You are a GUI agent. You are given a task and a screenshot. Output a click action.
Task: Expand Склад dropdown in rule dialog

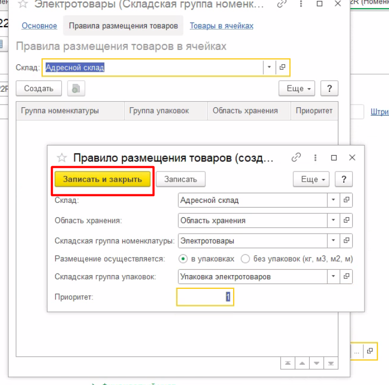[x=333, y=200]
